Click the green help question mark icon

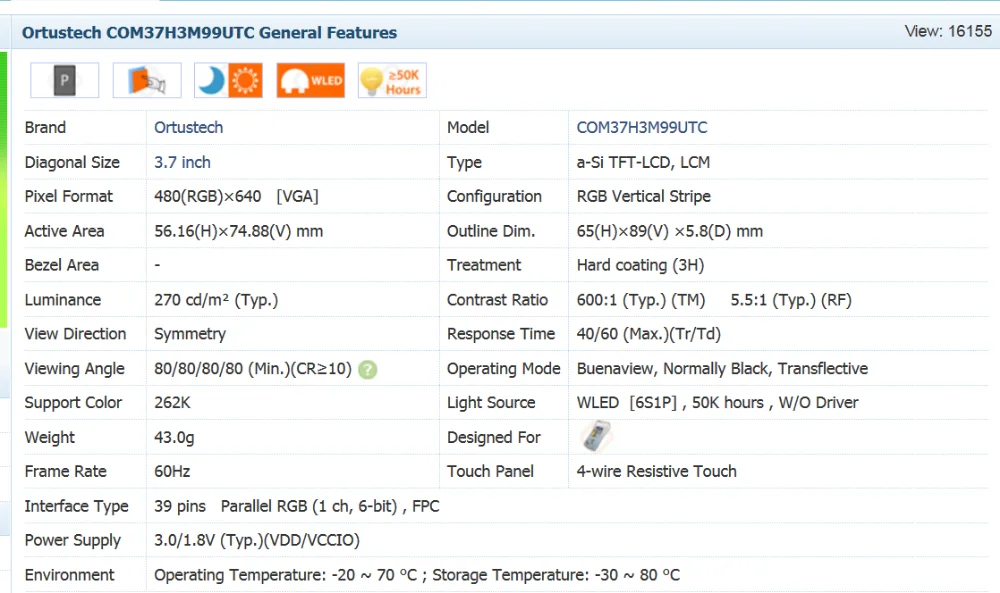(367, 370)
